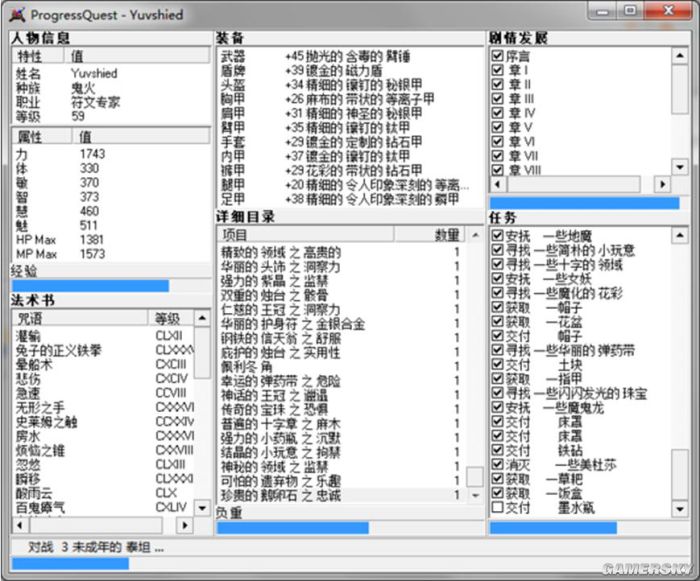Click the 力 stat value 1743
Screen dimensions: 700x581
tap(92, 154)
